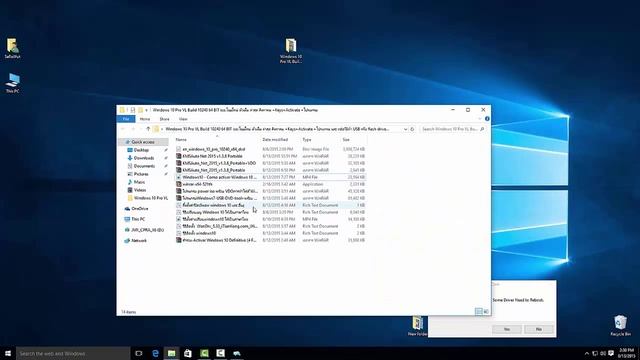Open Videos in navigation pane
Image resolution: width=640 pixels, height=360 pixels.
click(x=140, y=190)
